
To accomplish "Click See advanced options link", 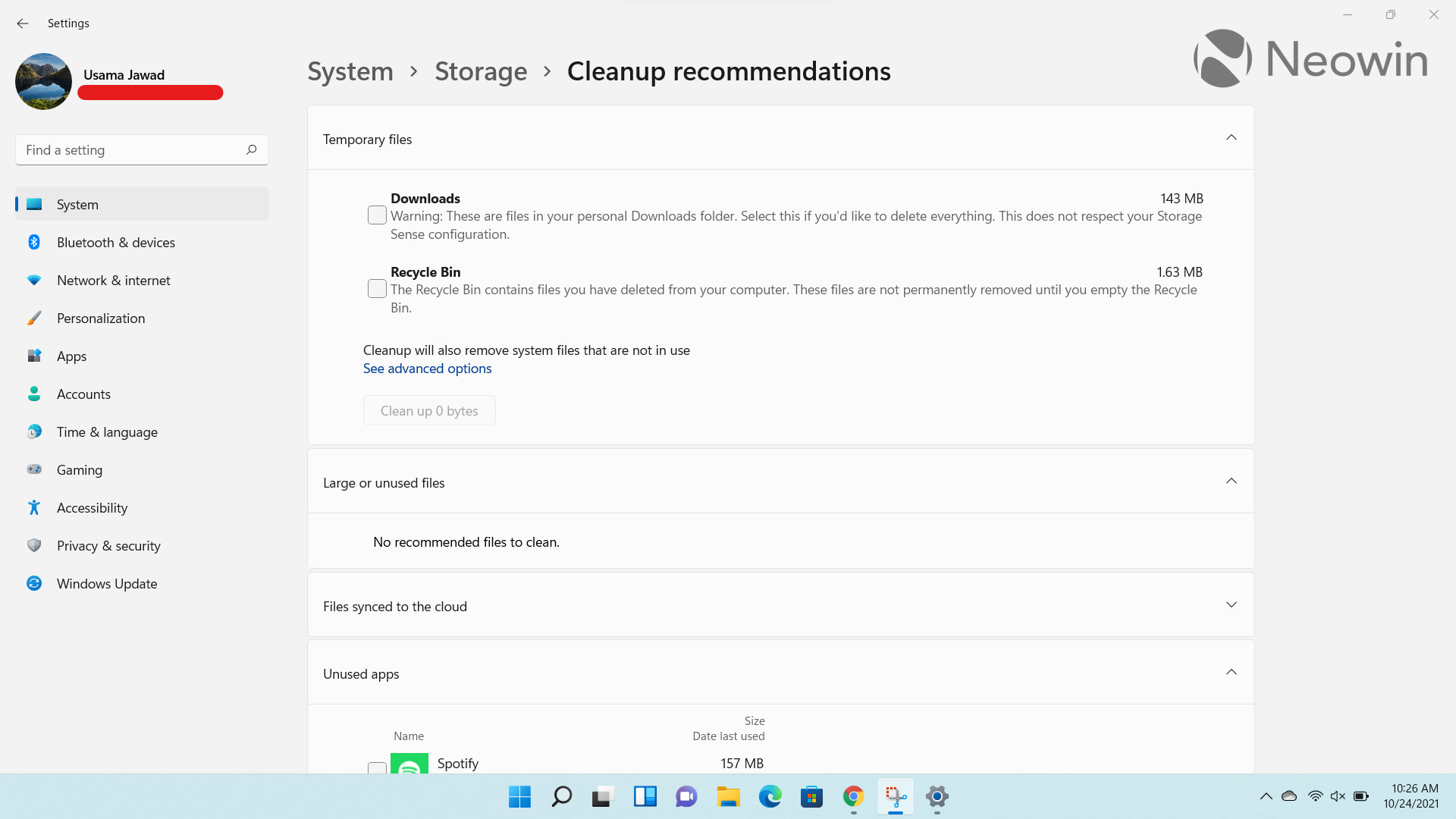I will [427, 369].
